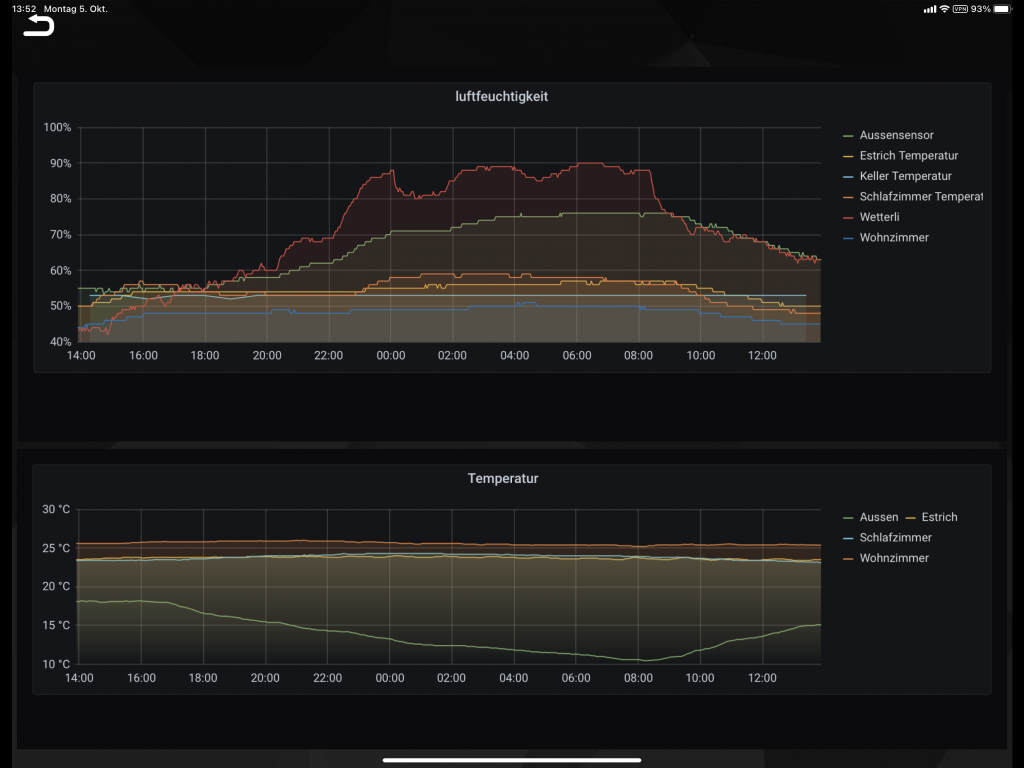The height and width of the screenshot is (768, 1024).
Task: Tap the battery icon in status bar
Action: [1003, 9]
